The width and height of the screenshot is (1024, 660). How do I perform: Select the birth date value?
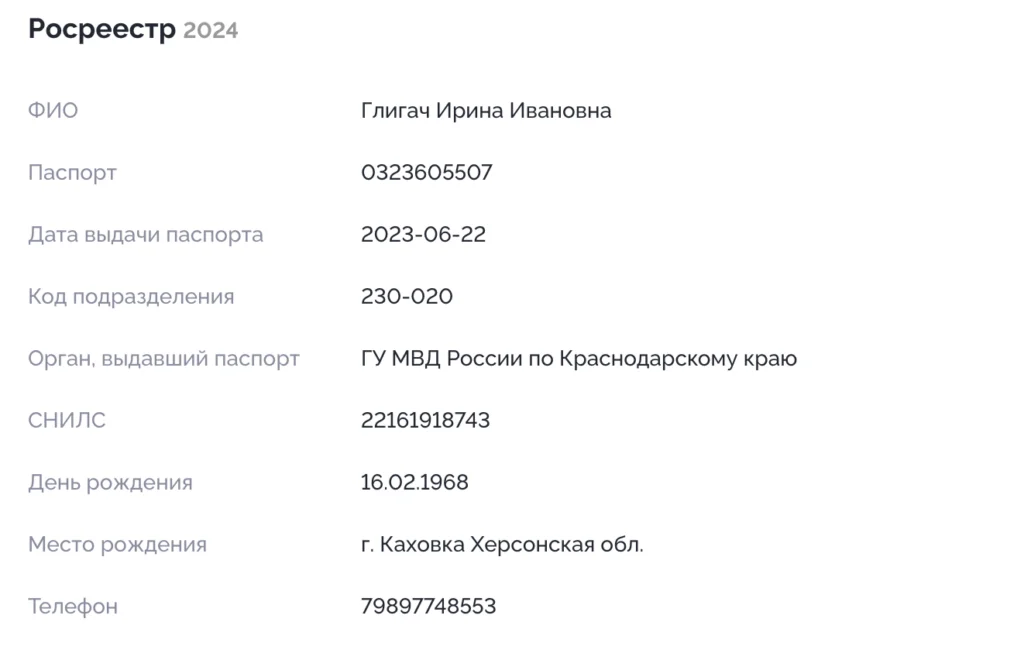click(x=415, y=482)
